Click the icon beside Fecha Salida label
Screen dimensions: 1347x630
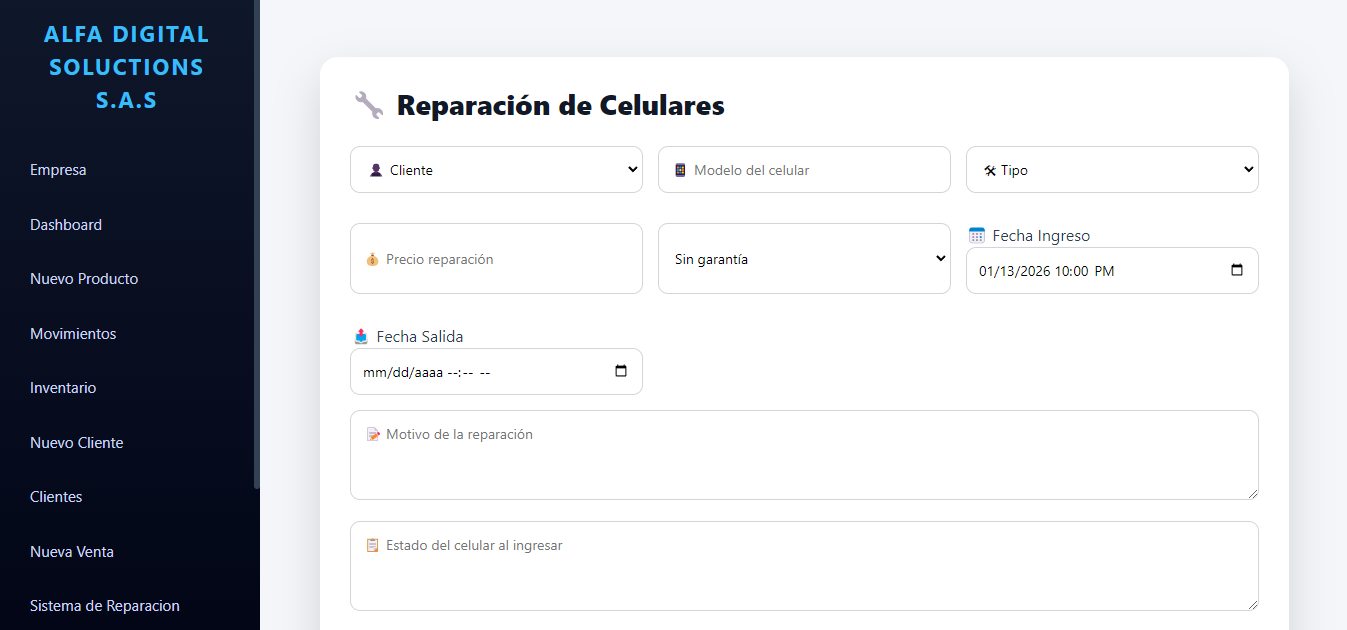tap(361, 337)
